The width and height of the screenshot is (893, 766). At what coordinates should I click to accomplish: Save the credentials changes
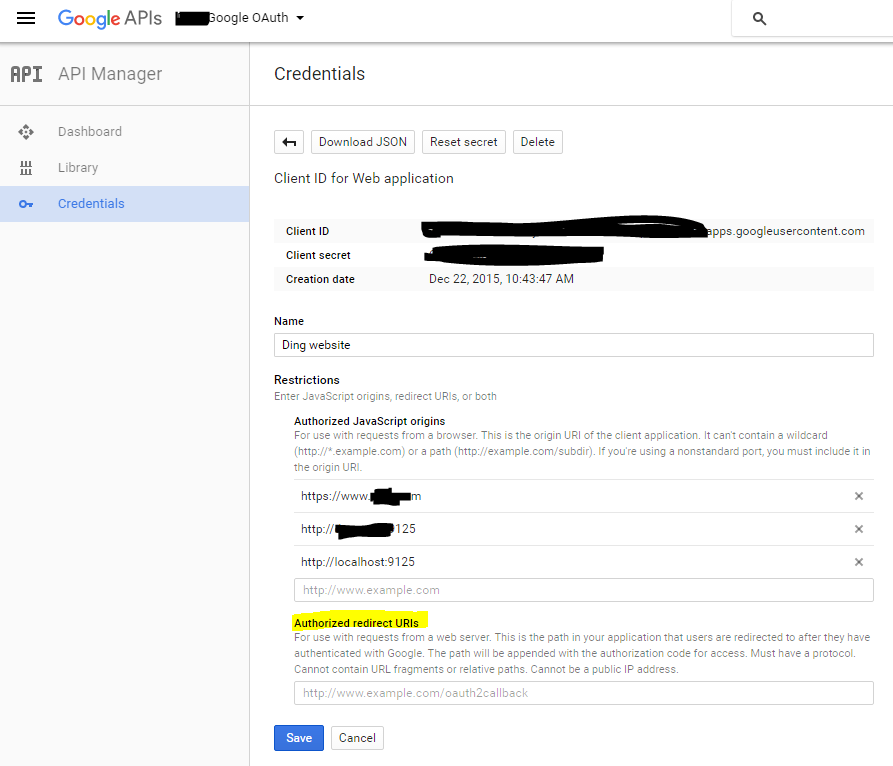click(x=299, y=738)
